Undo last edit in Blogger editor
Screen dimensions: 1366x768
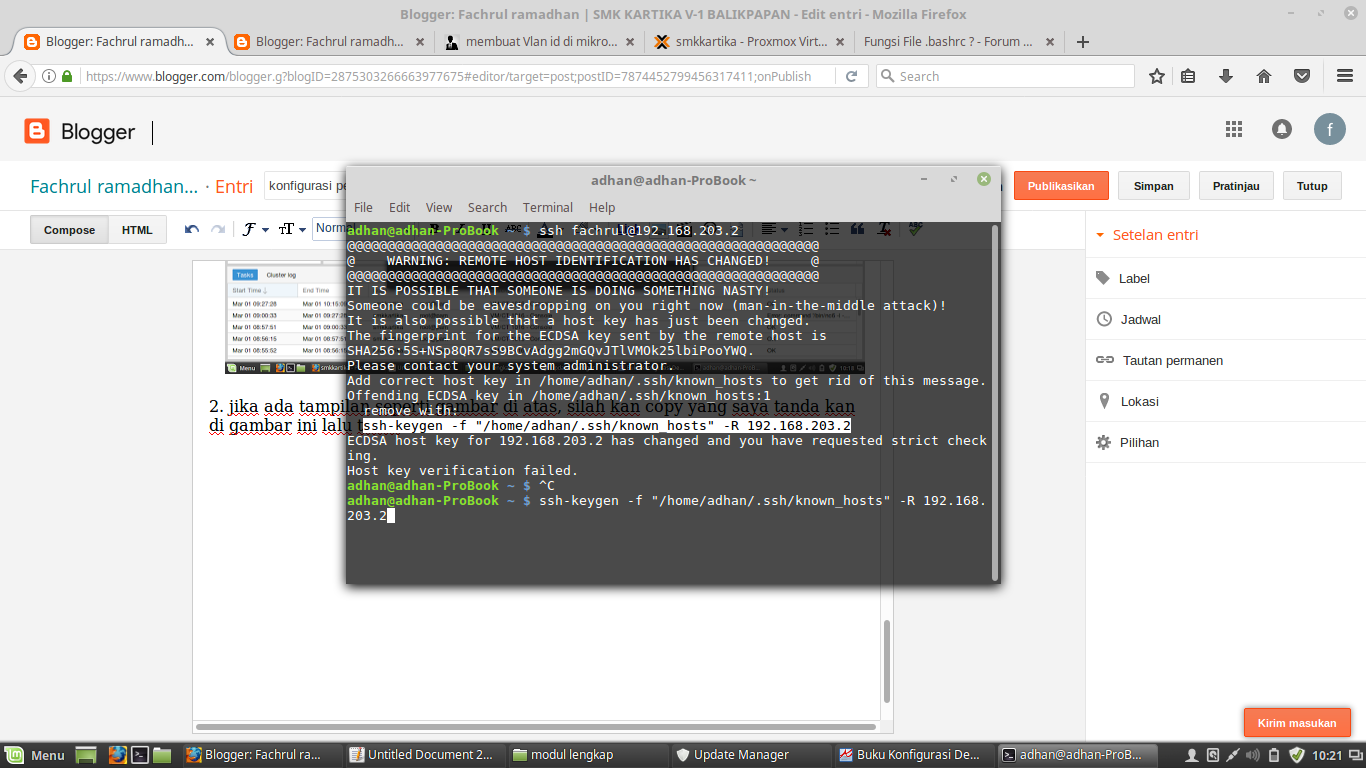(192, 229)
